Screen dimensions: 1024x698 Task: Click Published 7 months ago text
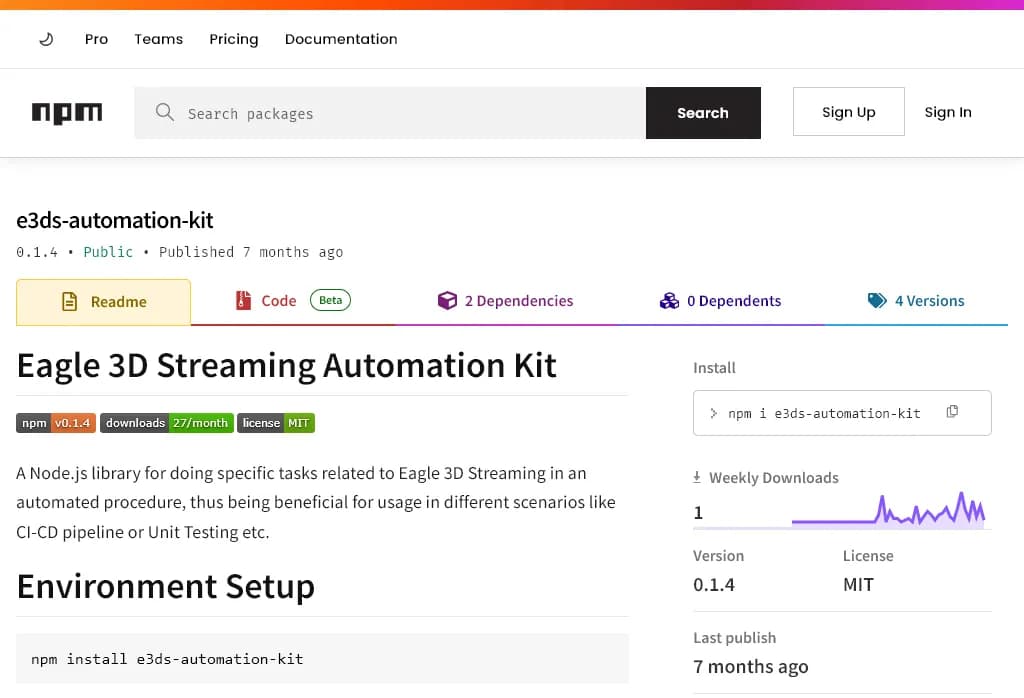(x=251, y=252)
